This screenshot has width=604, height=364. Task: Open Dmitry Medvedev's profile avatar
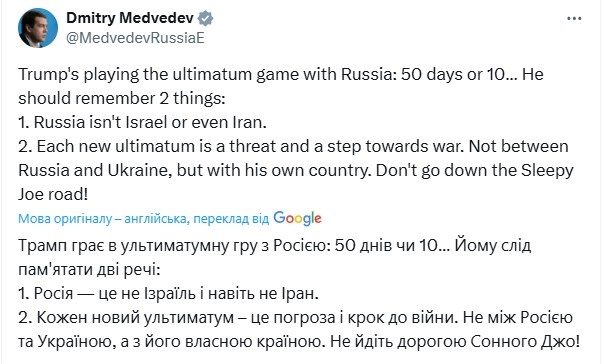(38, 28)
